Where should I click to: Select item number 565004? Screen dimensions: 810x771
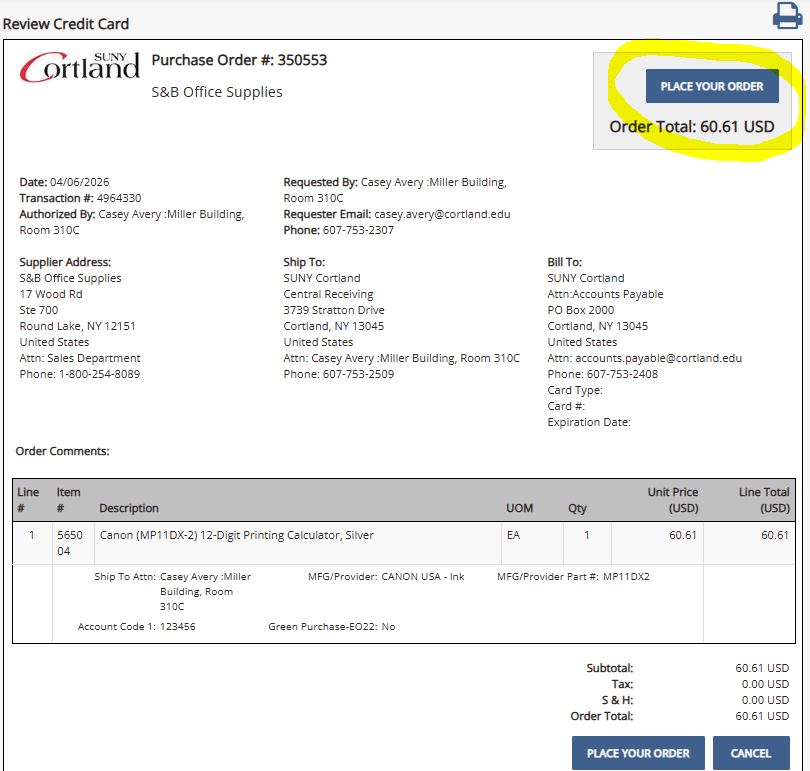coord(65,543)
